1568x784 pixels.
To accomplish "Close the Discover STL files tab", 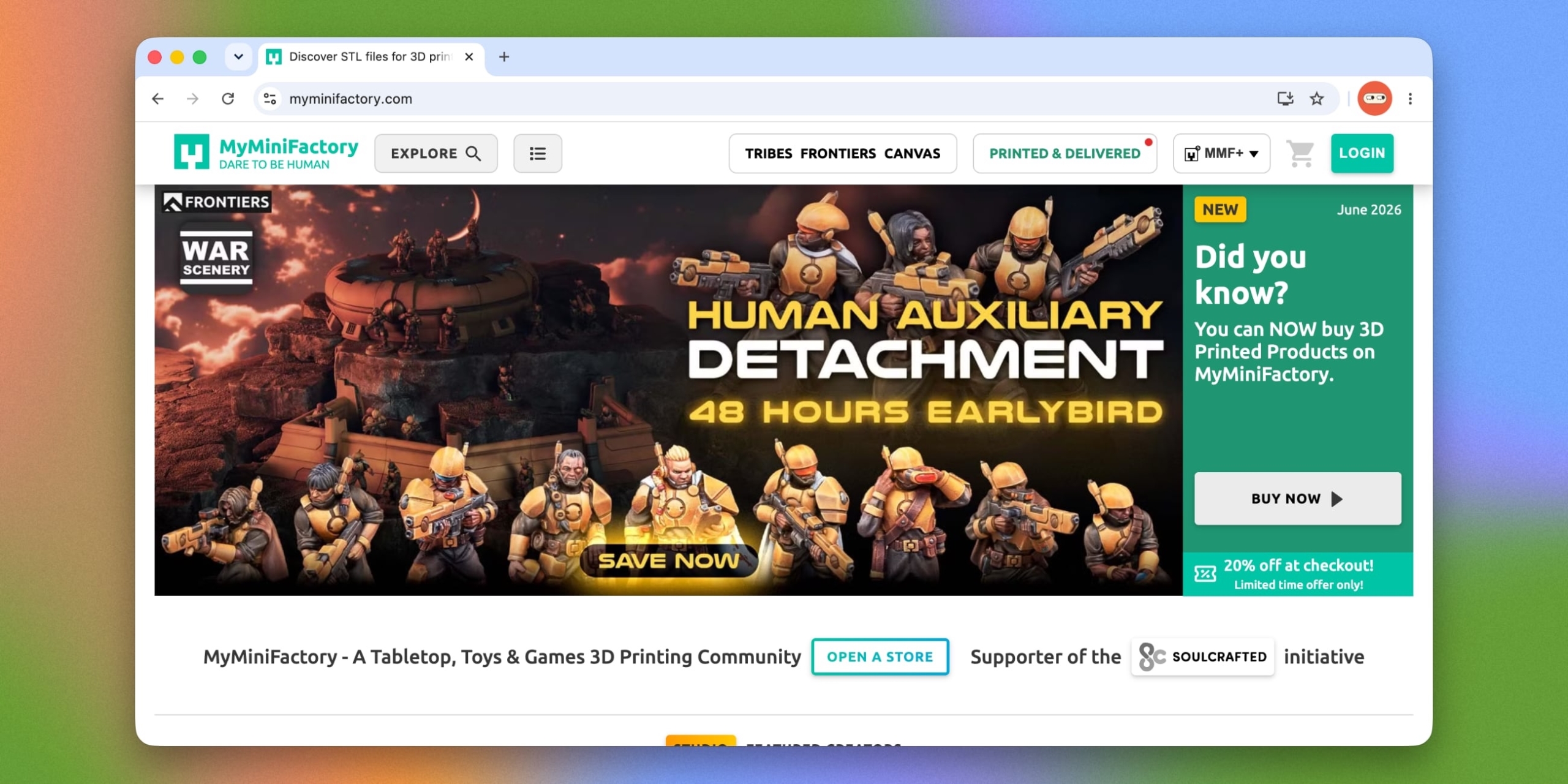I will point(469,57).
